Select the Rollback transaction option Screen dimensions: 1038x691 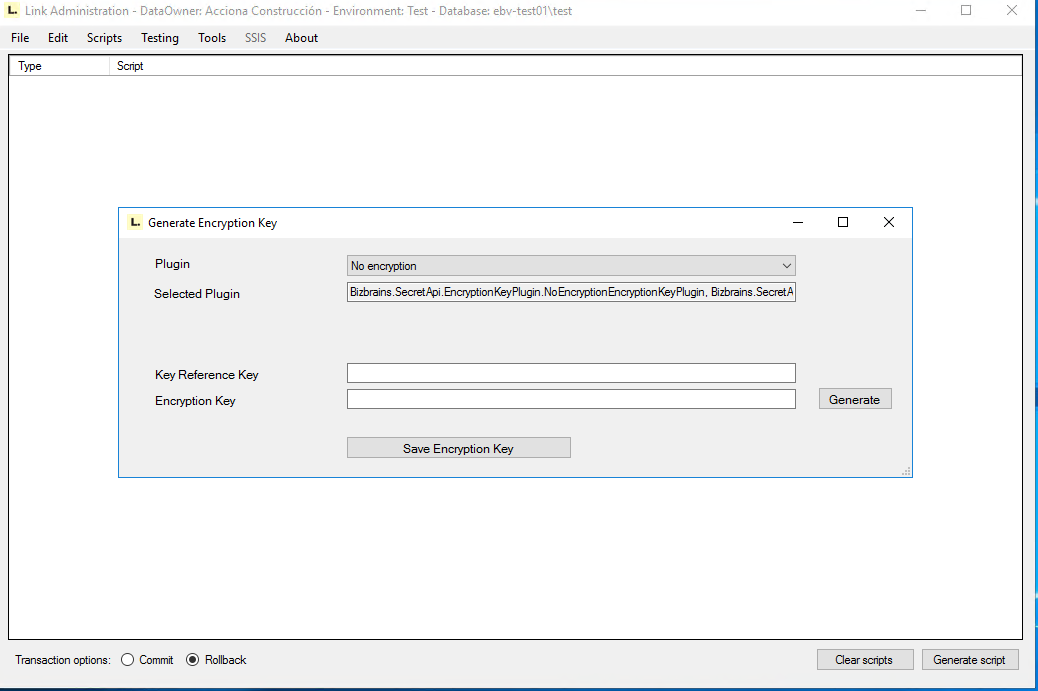(193, 660)
